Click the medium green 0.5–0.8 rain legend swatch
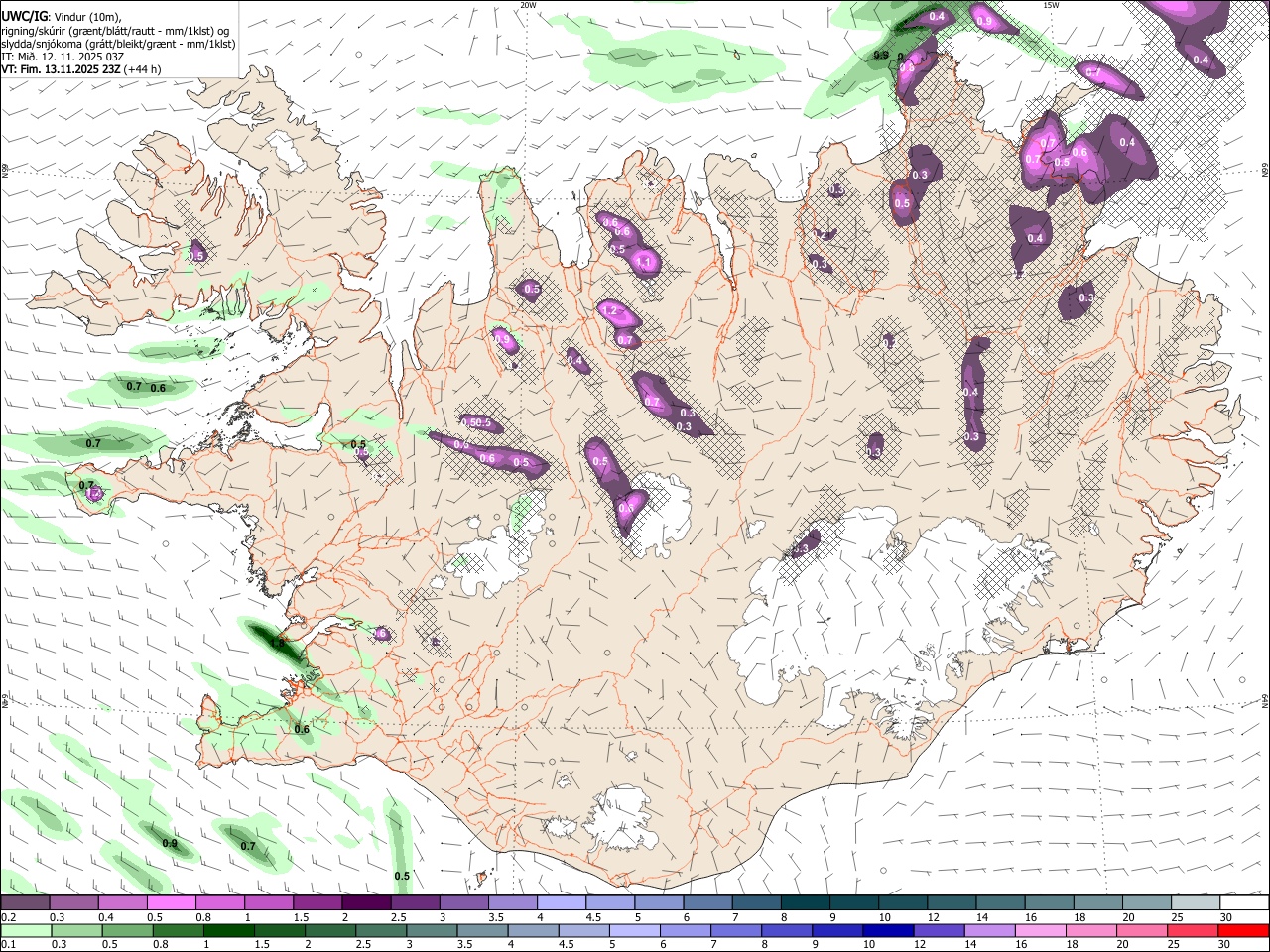1270x952 pixels. pyautogui.click(x=128, y=930)
